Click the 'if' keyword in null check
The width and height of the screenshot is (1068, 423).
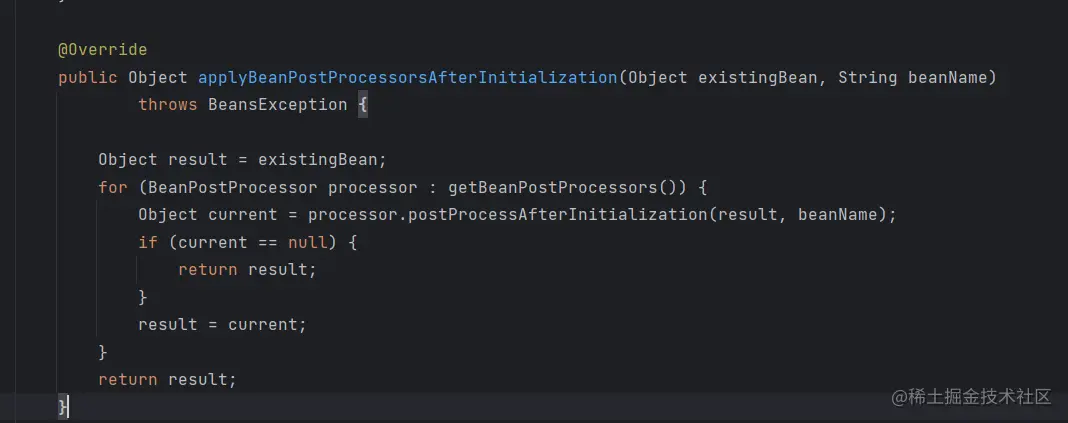tap(148, 242)
